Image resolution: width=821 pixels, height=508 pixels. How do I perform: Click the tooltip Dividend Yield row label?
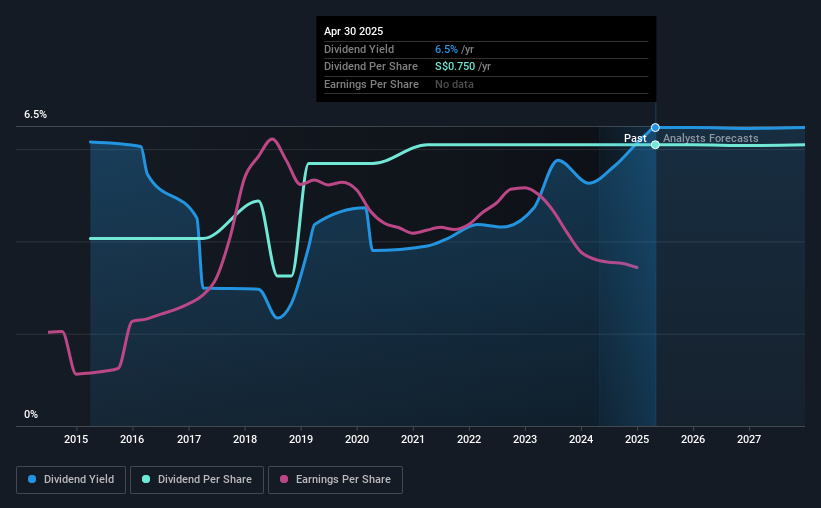point(359,49)
